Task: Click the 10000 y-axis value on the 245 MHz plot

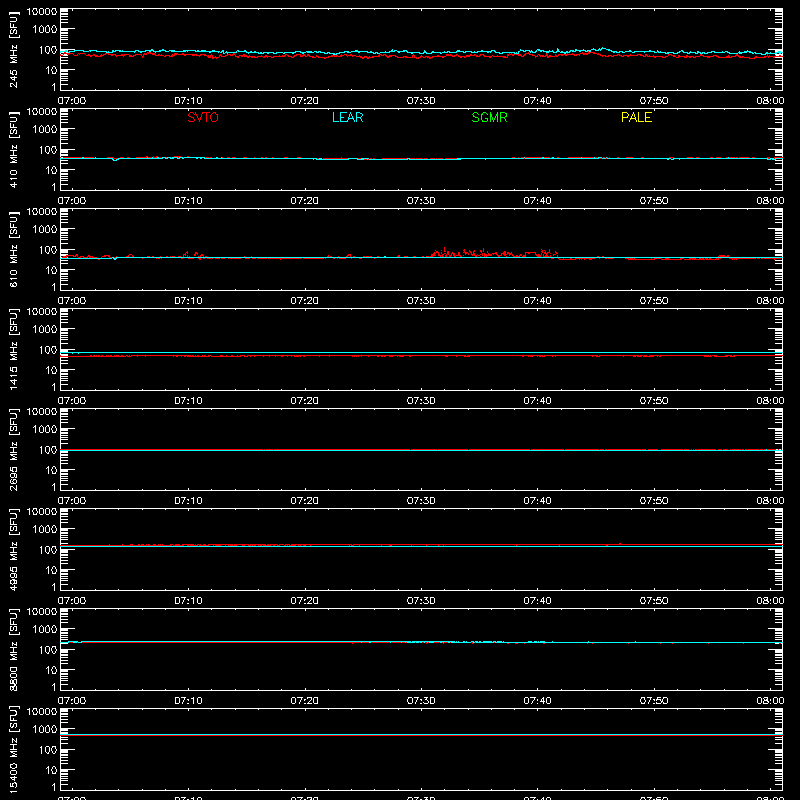Action: (42, 12)
